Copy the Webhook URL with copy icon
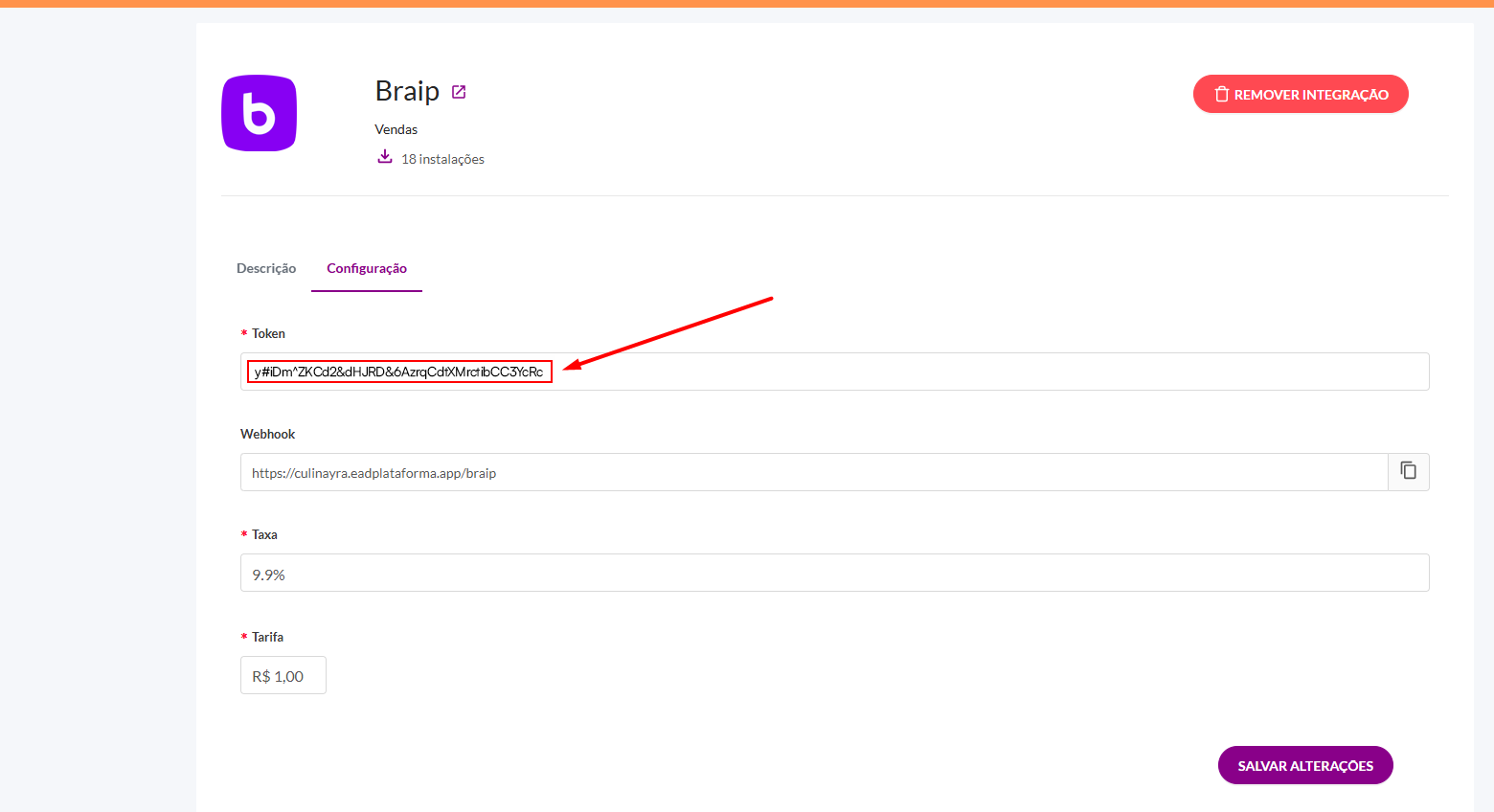Screen dimensions: 1494x812 [x=1408, y=471]
